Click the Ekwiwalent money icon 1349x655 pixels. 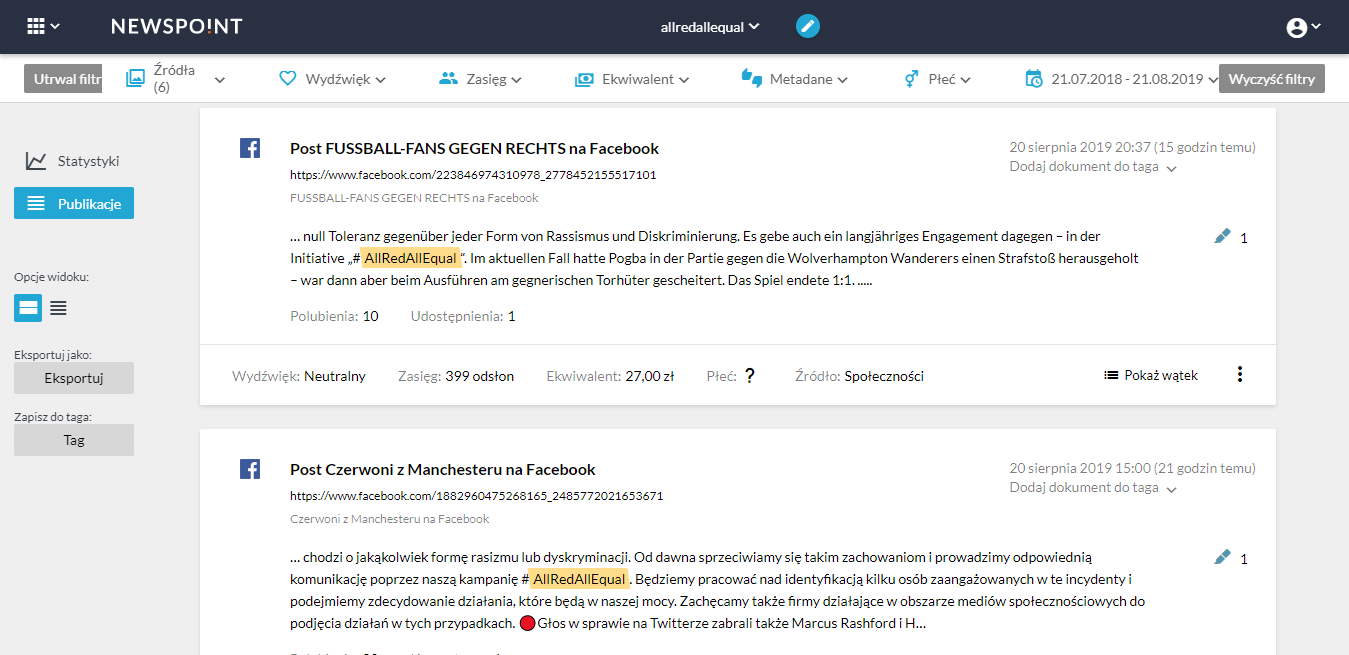[x=584, y=79]
